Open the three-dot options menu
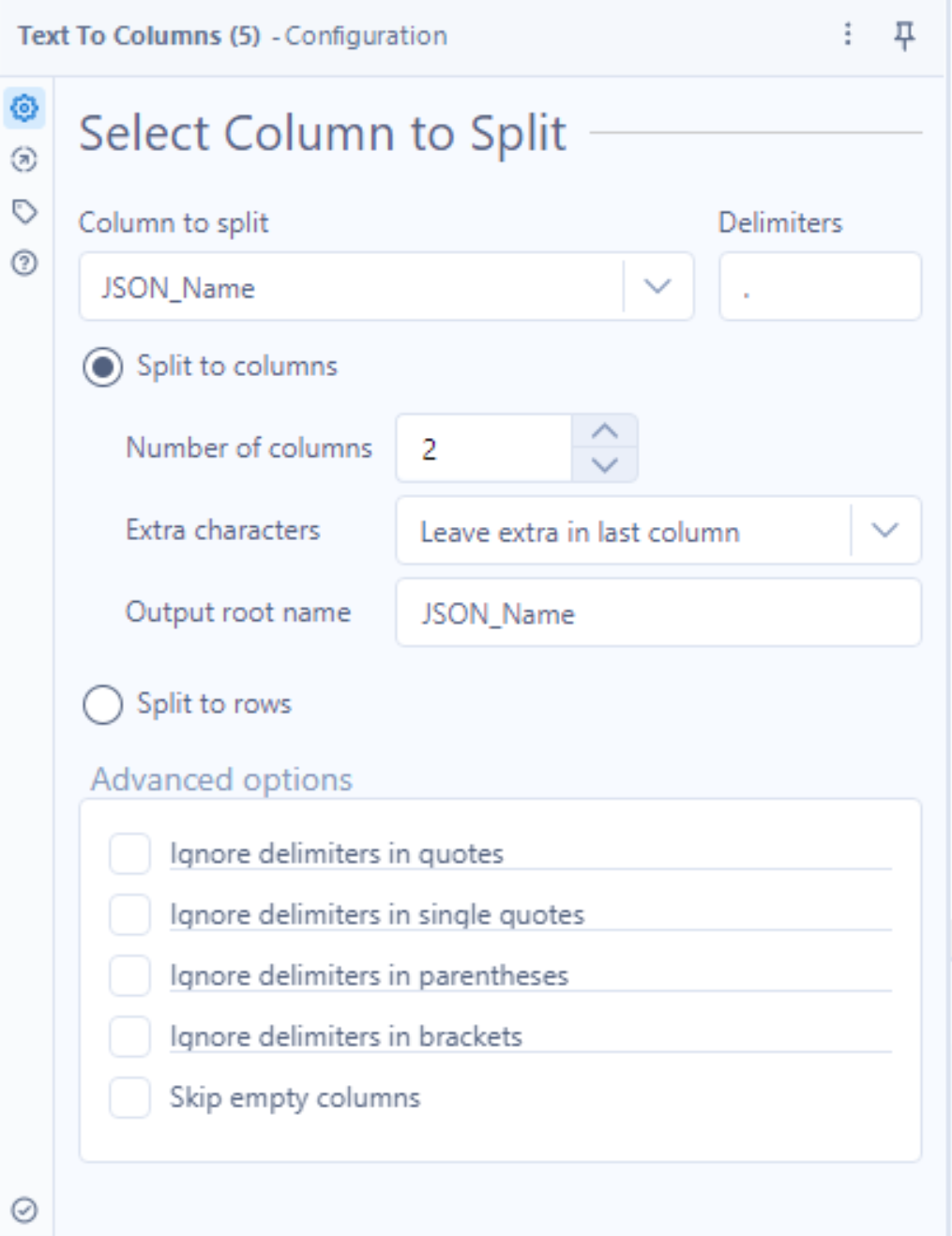Viewport: 952px width, 1236px height. click(x=848, y=34)
